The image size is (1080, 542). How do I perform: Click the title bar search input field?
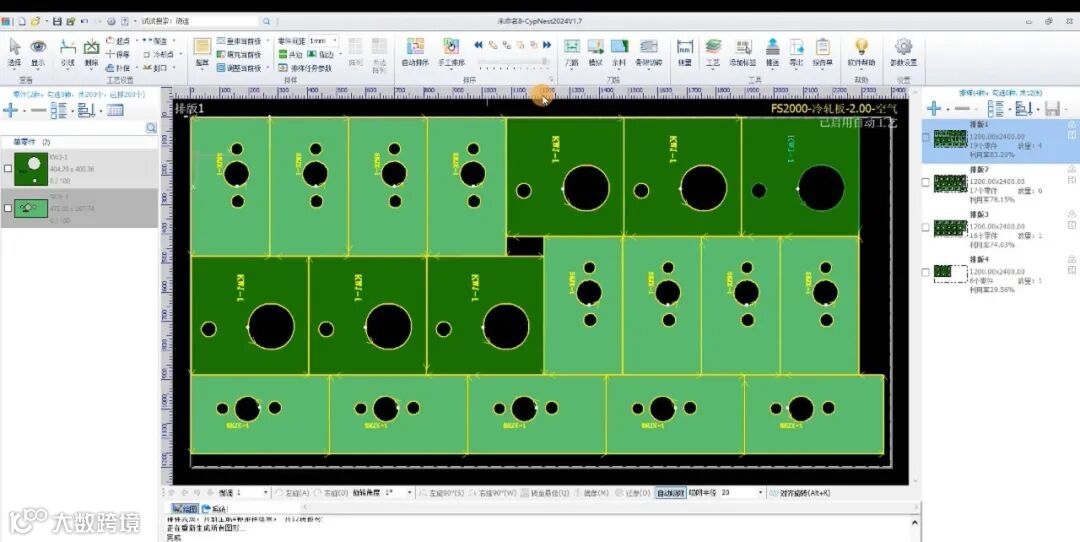point(201,21)
